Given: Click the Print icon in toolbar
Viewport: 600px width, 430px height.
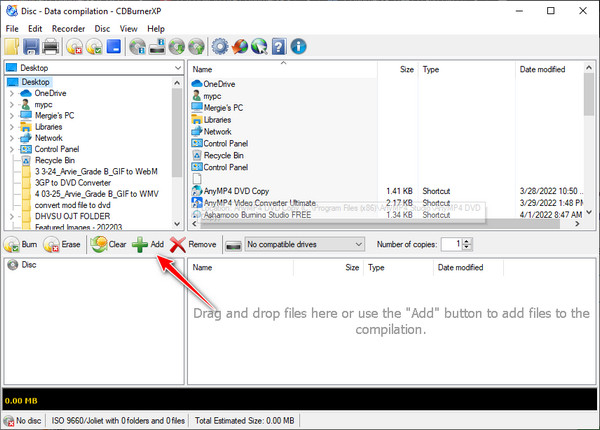Looking at the screenshot, I should [51, 47].
